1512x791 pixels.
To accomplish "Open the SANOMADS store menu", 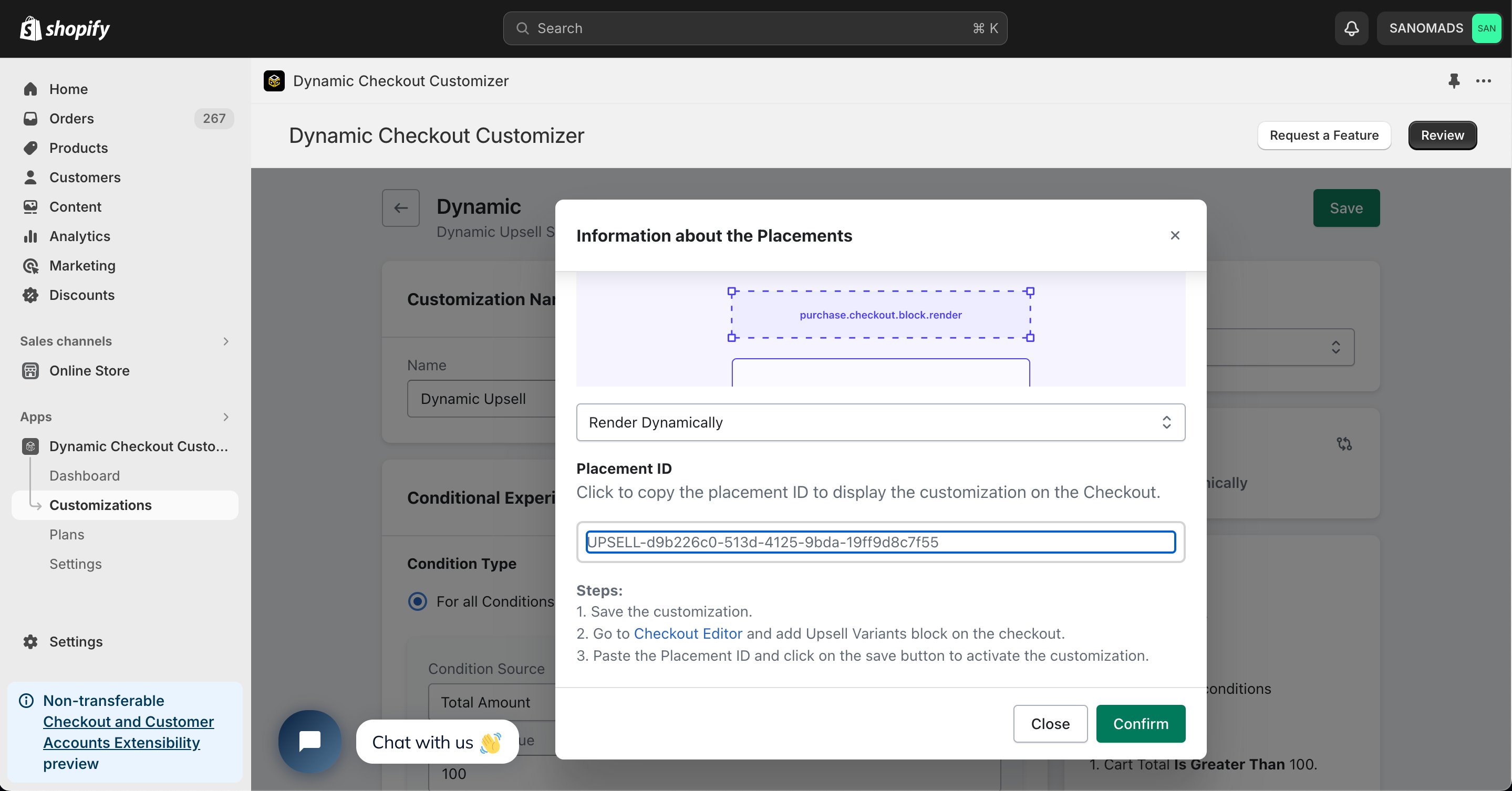I will pos(1439,28).
